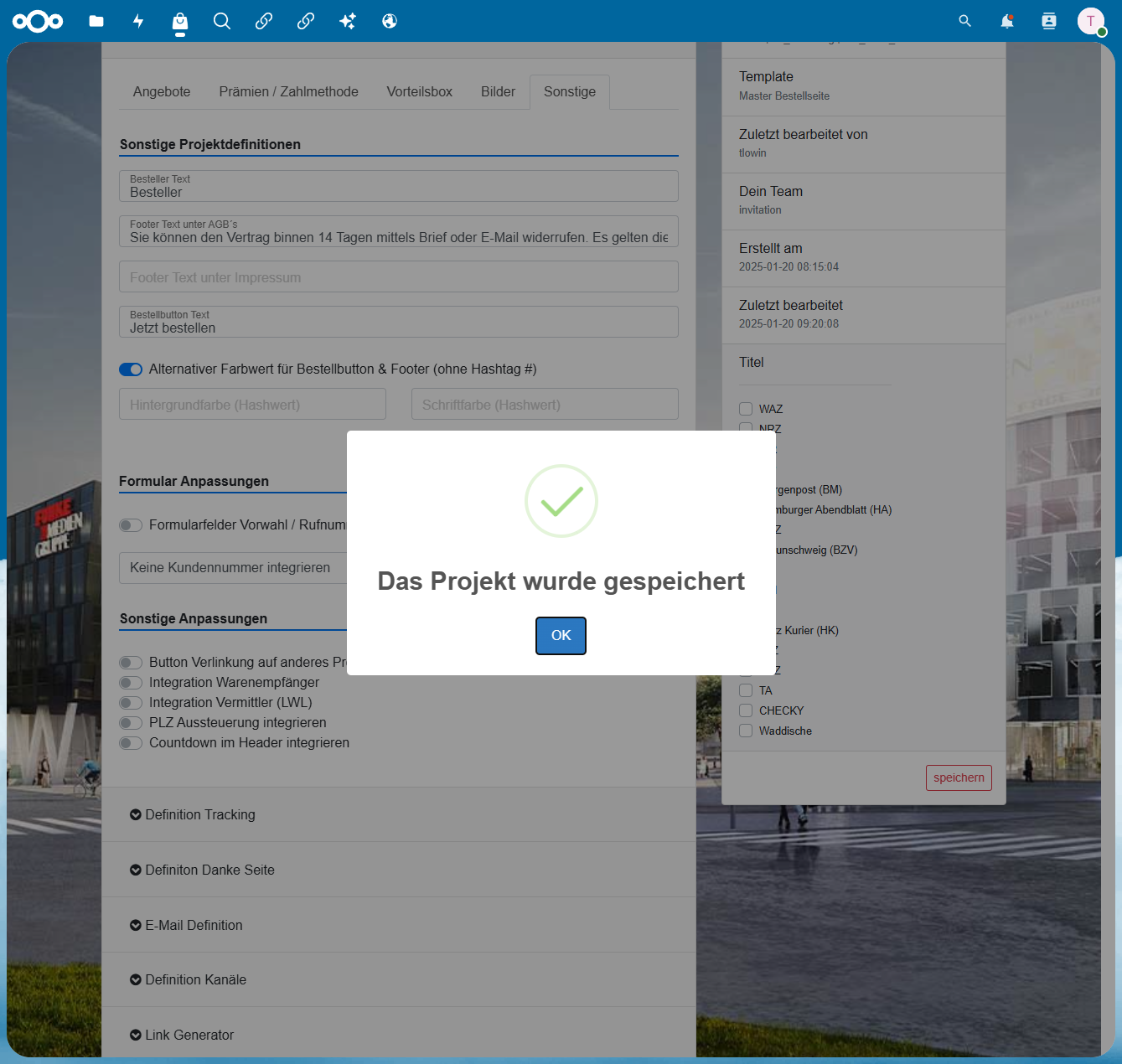
Task: Select the Sonstige tab
Action: pyautogui.click(x=570, y=92)
